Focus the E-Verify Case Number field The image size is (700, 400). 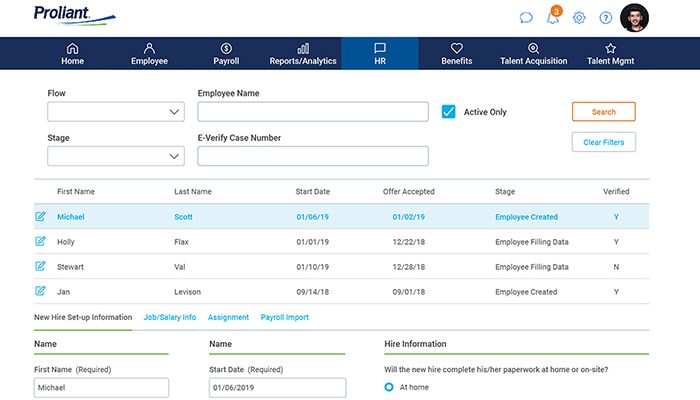pos(312,156)
